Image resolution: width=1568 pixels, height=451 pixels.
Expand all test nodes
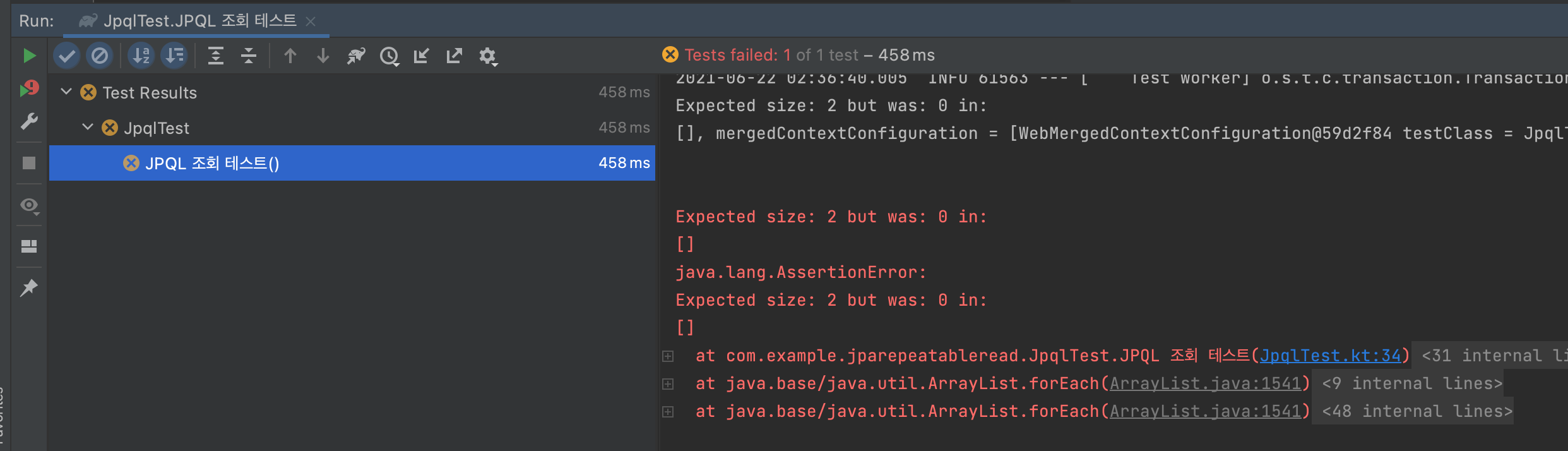pos(216,56)
